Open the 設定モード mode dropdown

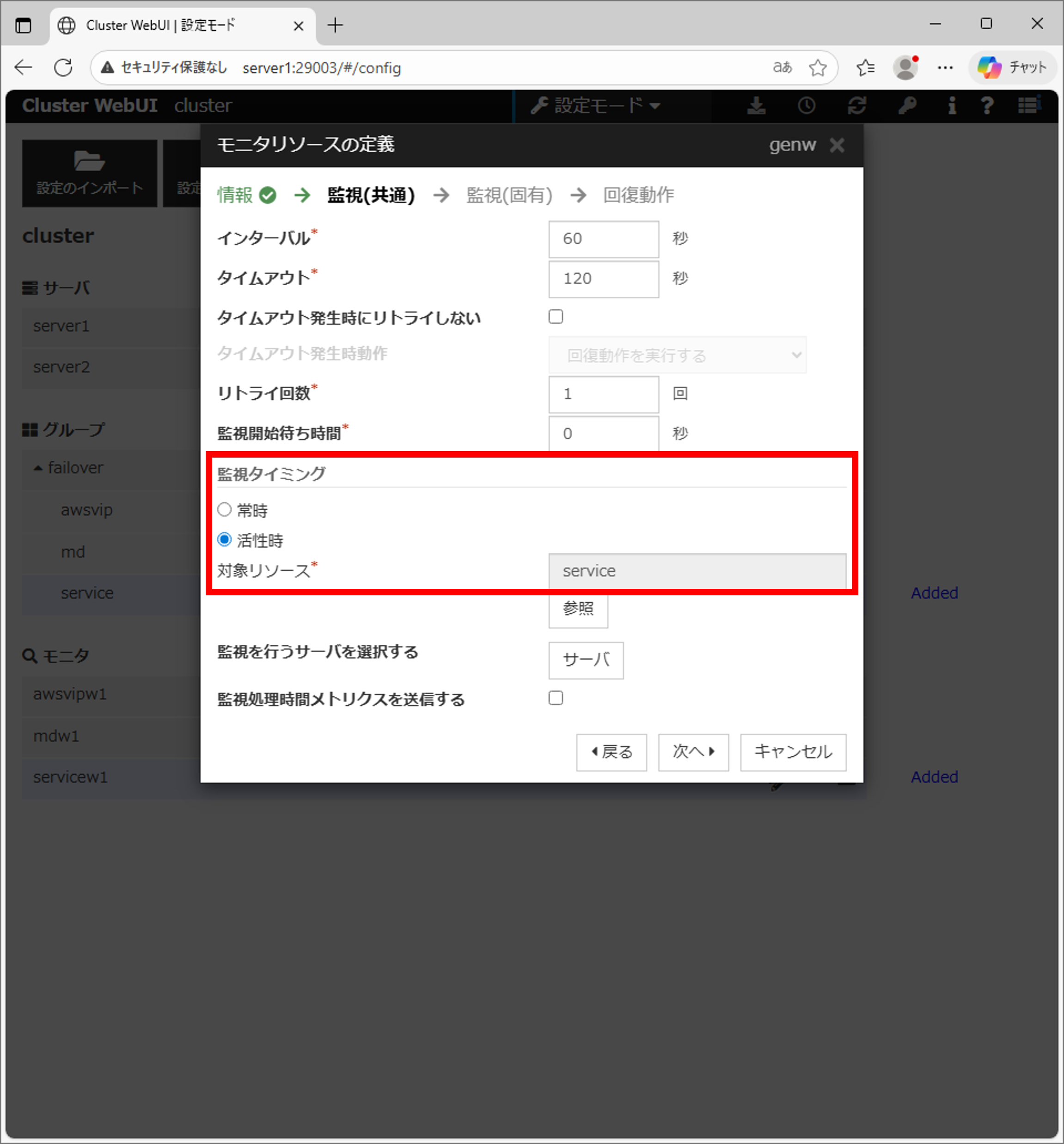[x=596, y=106]
